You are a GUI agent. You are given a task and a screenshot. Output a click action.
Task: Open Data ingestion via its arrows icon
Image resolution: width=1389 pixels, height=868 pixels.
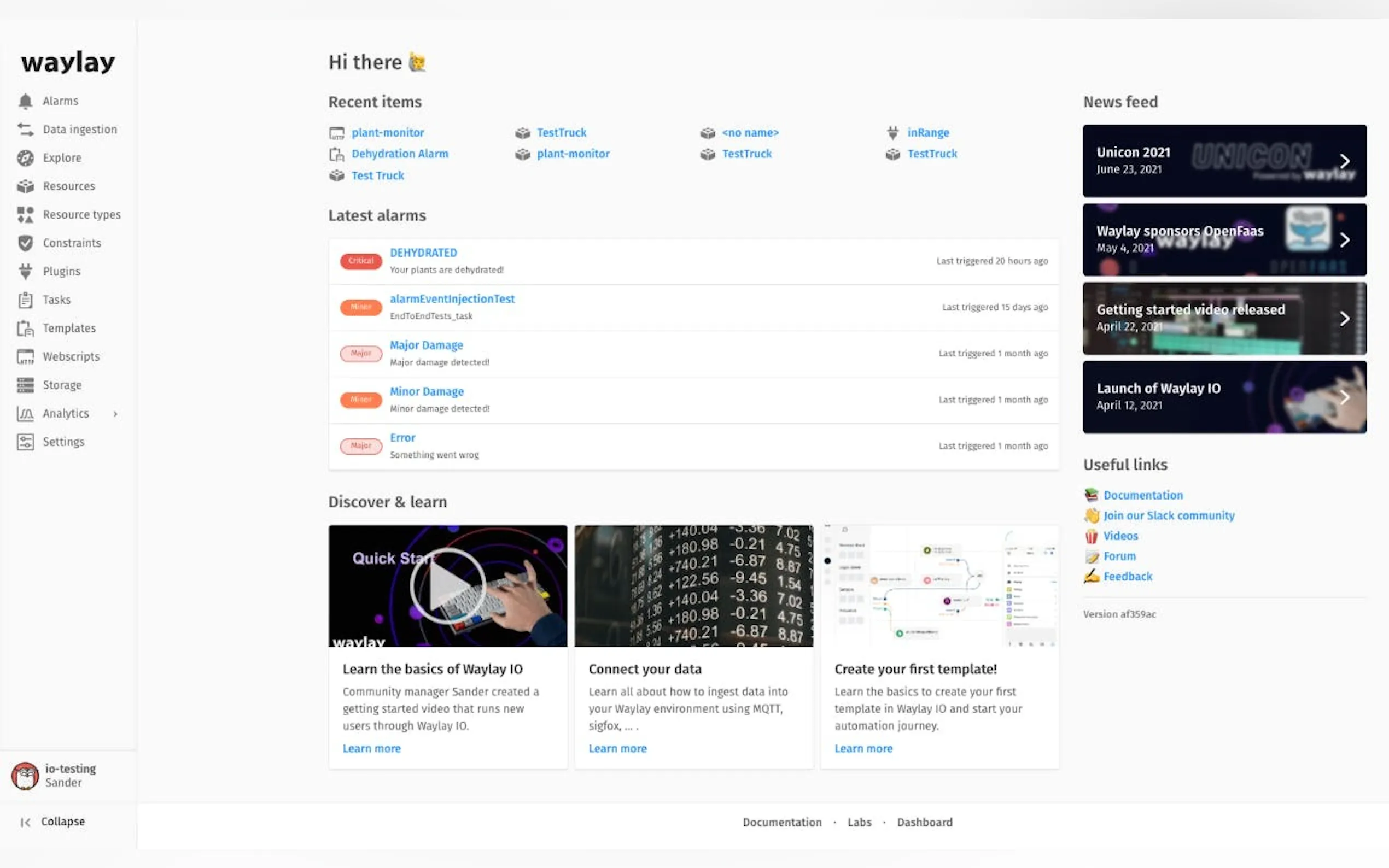pyautogui.click(x=25, y=130)
